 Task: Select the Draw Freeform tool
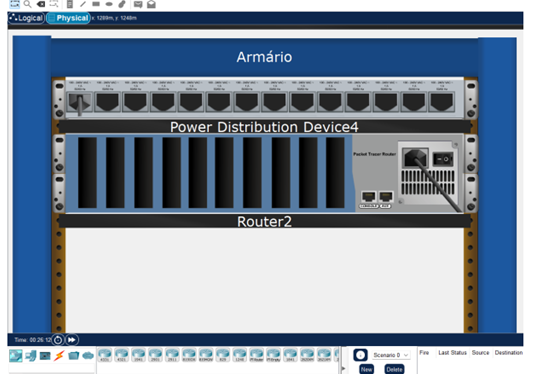122,4
